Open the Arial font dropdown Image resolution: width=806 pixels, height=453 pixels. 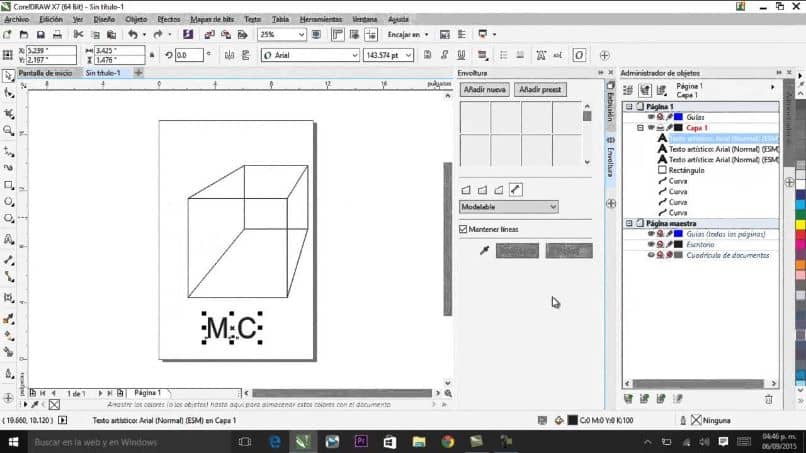point(355,55)
